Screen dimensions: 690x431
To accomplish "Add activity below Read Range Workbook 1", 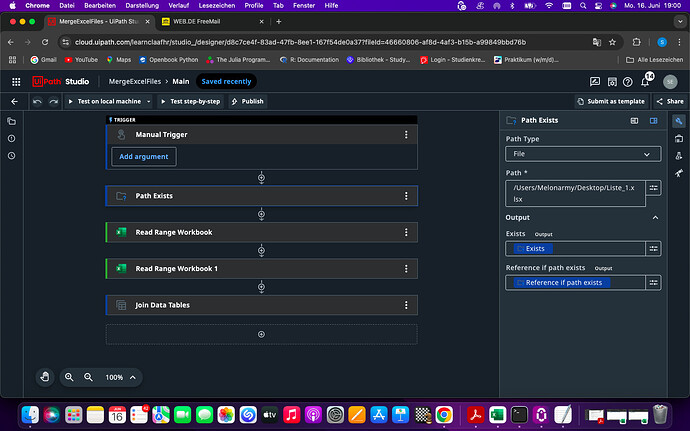I will [x=261, y=287].
